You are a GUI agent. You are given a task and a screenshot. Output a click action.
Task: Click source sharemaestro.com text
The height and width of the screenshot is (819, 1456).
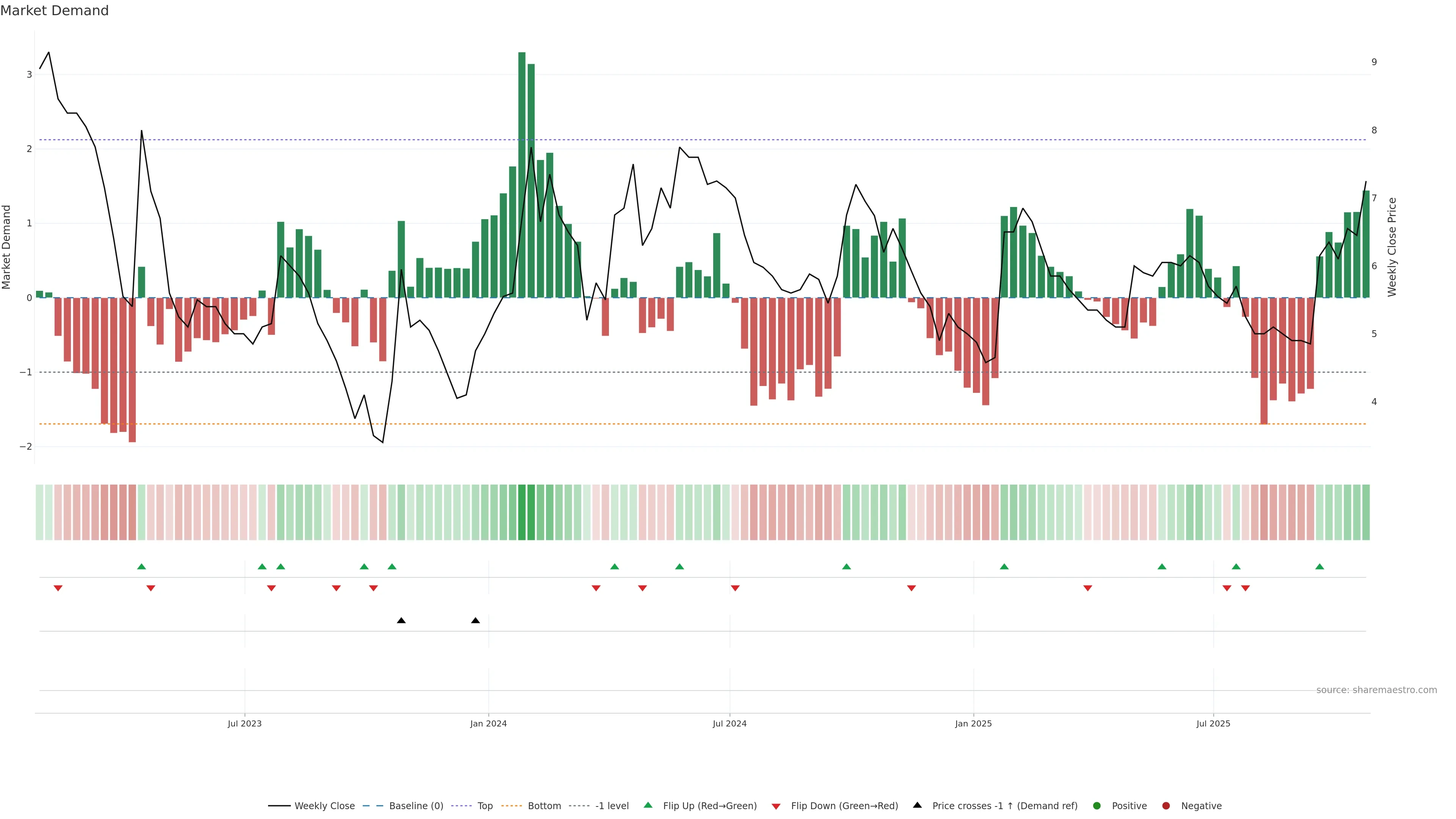click(x=1376, y=690)
